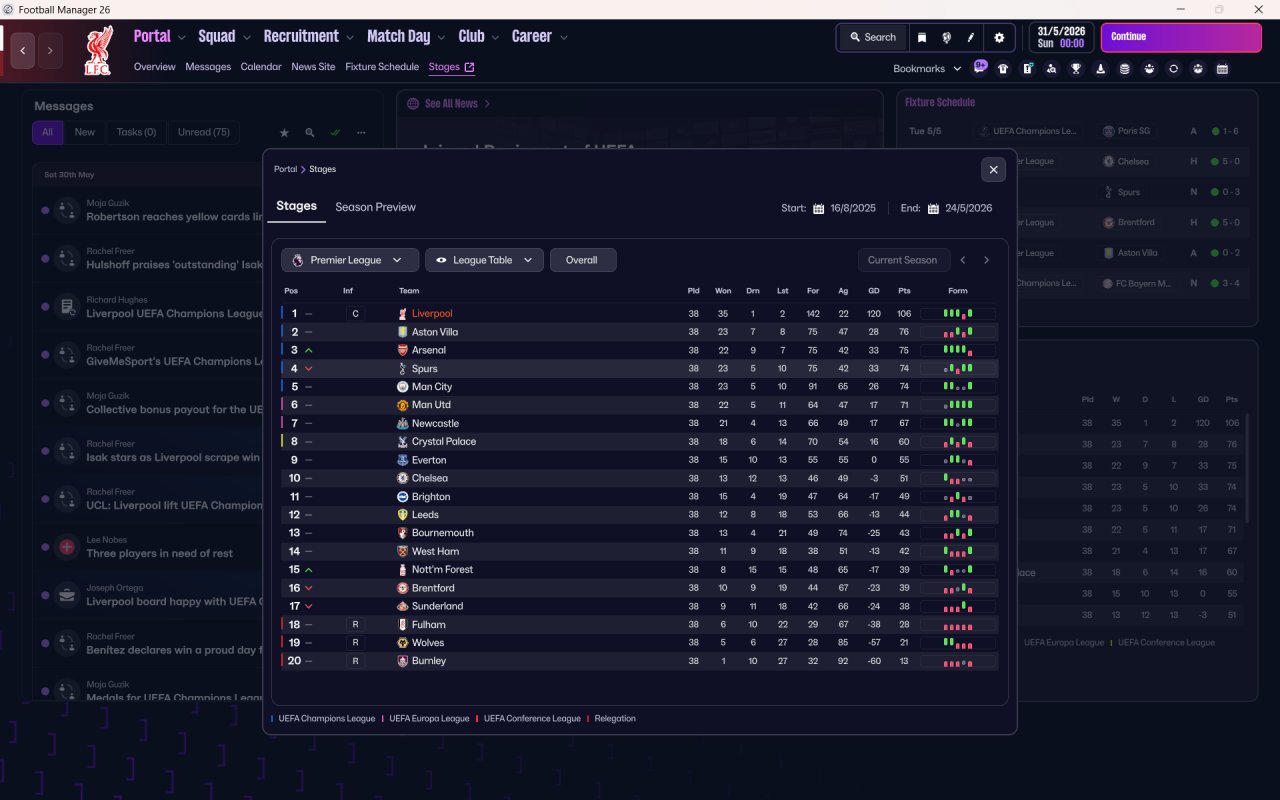The image size is (1280, 800).
Task: Open the 9+ notifications chat bubble
Action: click(980, 66)
